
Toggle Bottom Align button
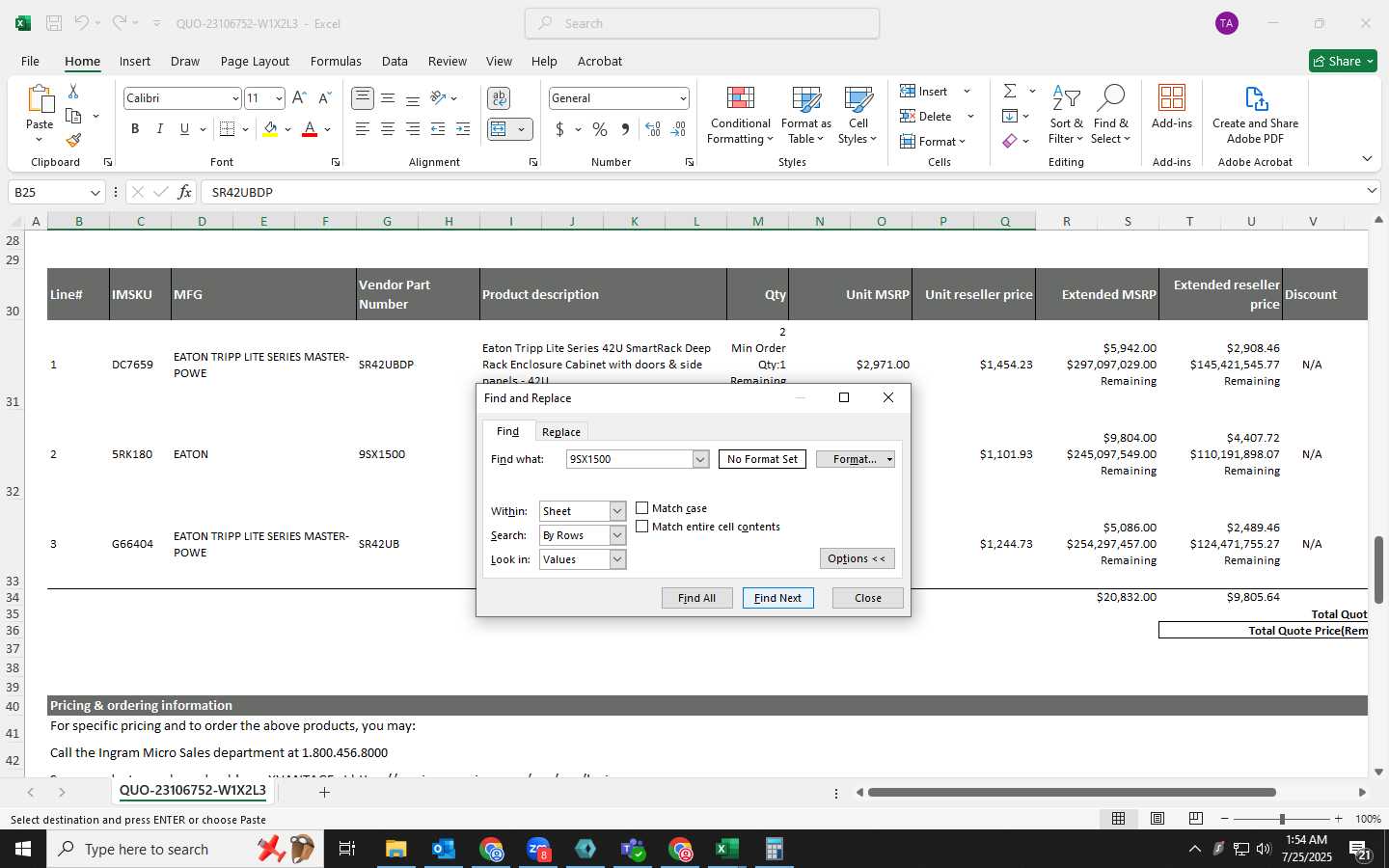coord(413,98)
